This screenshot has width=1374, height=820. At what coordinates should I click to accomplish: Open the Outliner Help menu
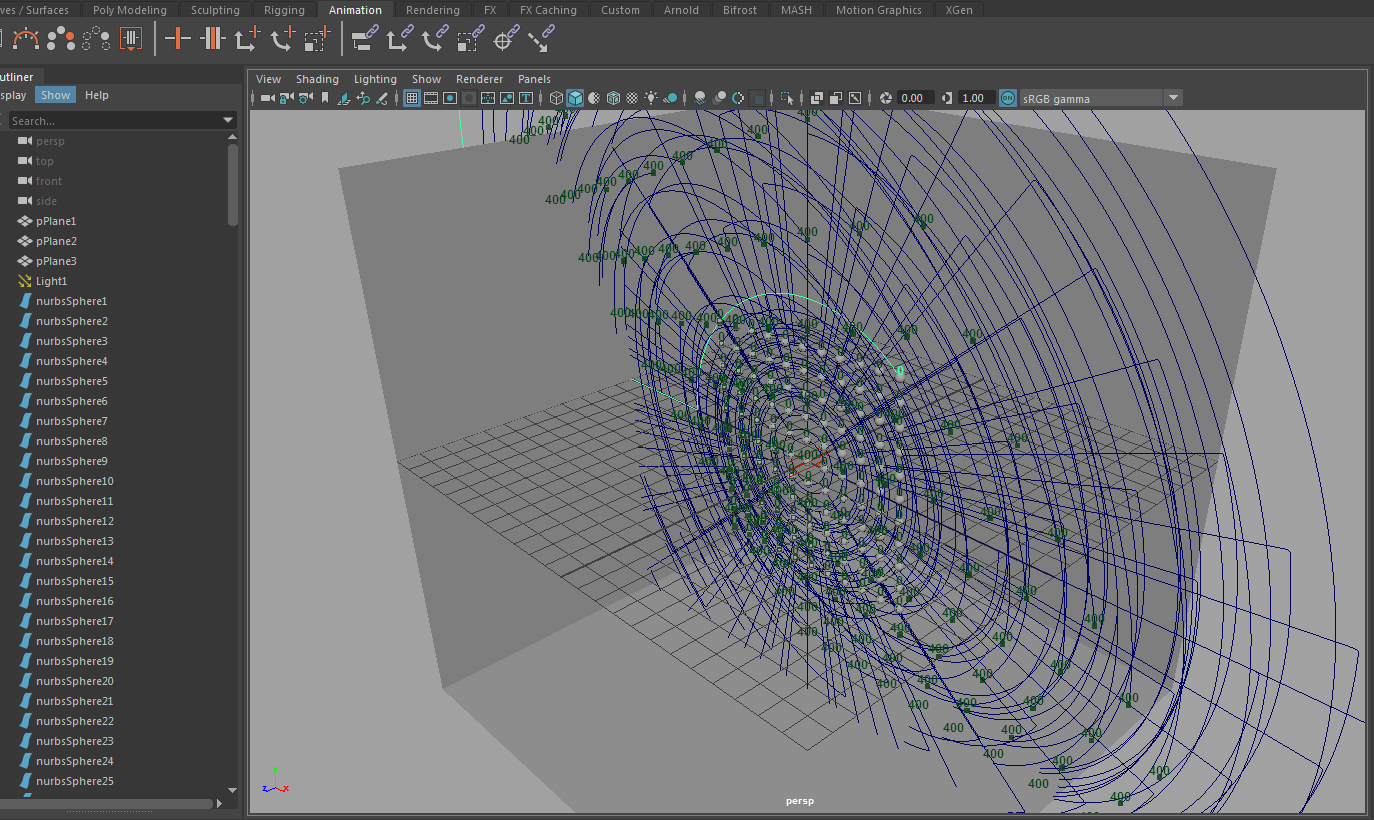97,95
